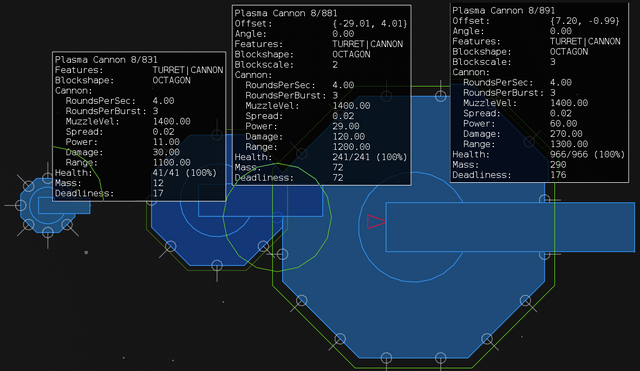Click the green range circle outline
The width and height of the screenshot is (640, 371).
277,217
